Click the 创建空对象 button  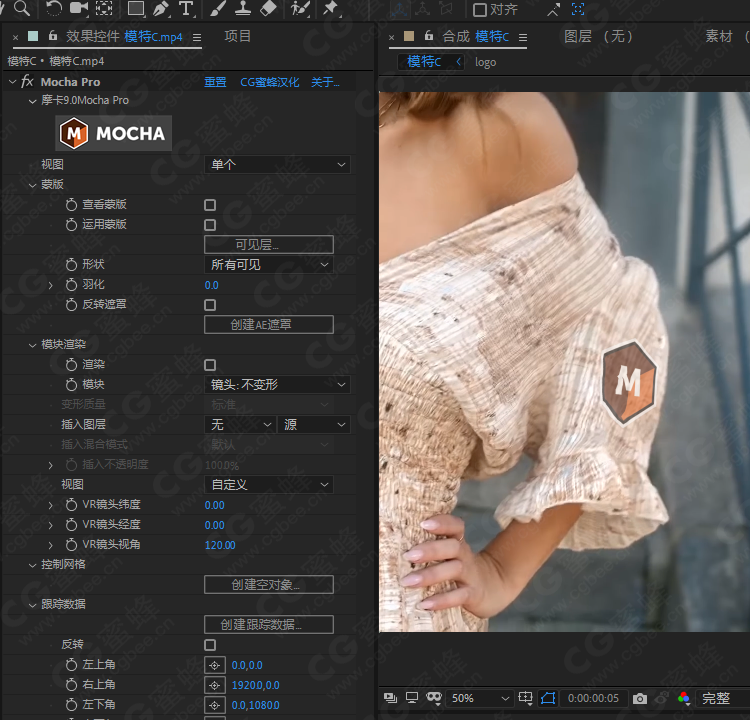(x=269, y=584)
